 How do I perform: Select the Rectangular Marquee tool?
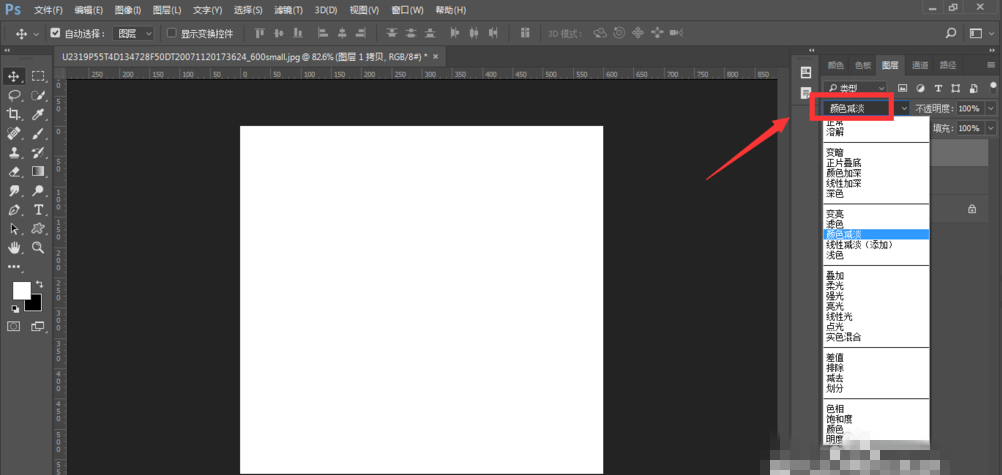tap(38, 76)
